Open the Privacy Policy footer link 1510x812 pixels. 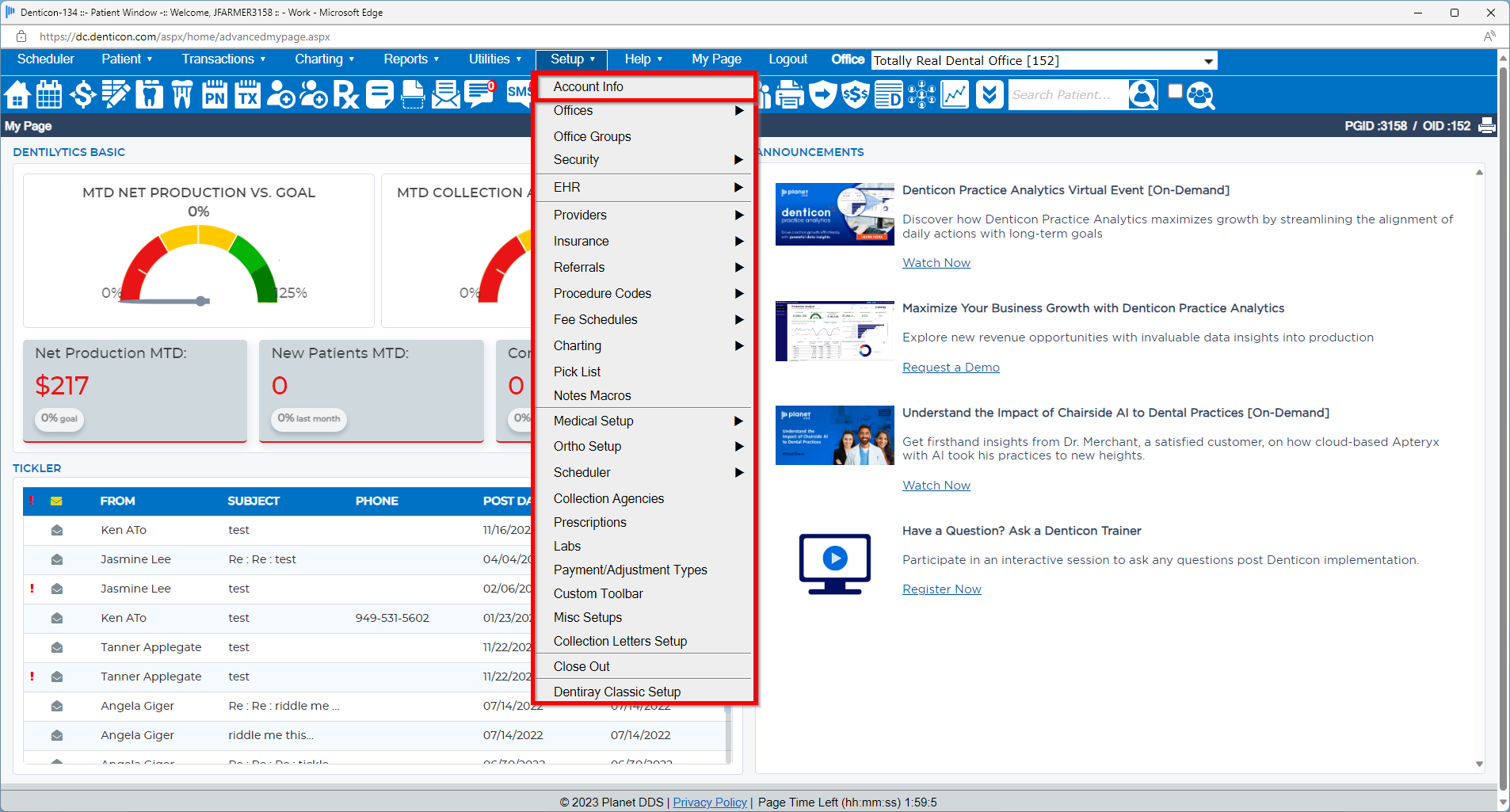click(x=710, y=802)
